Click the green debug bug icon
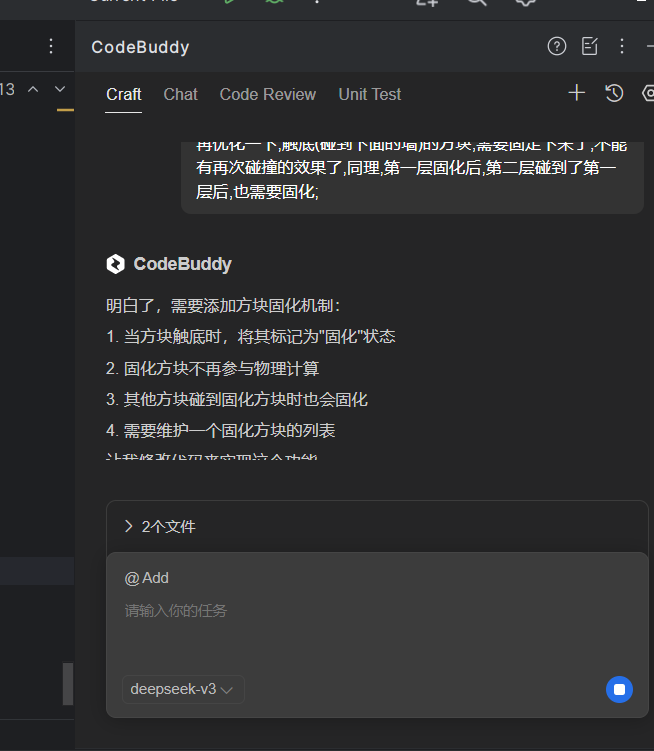Image resolution: width=654 pixels, height=751 pixels. click(x=275, y=2)
